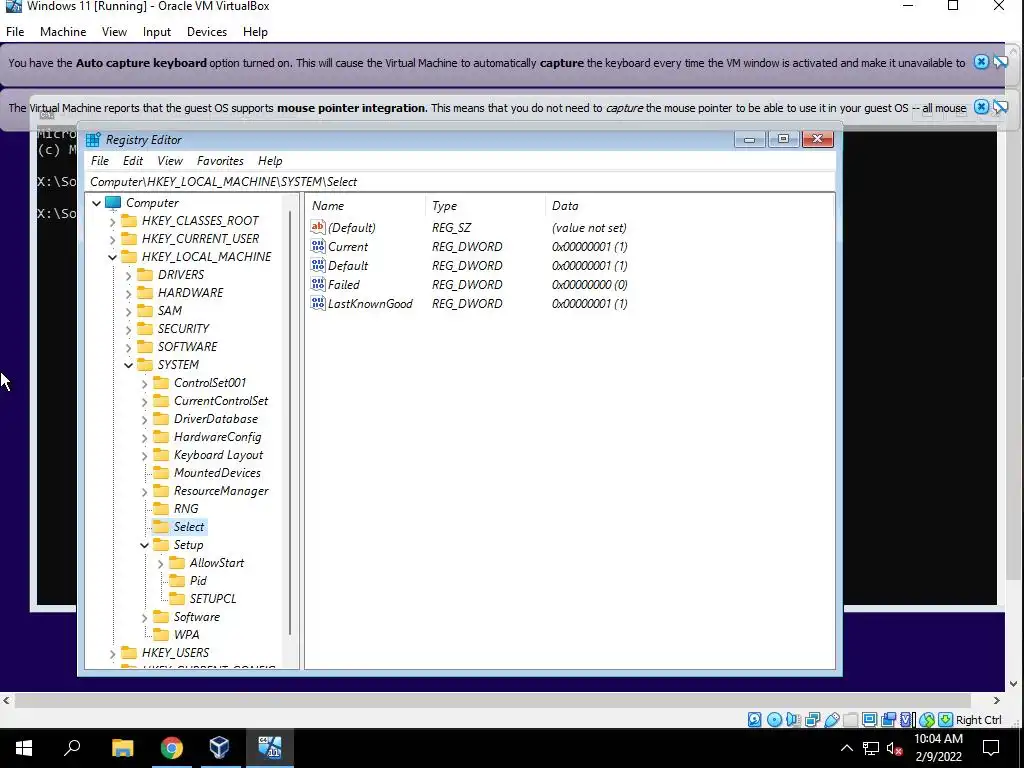
Task: Expand ControlSet001 key
Action: coord(144,383)
